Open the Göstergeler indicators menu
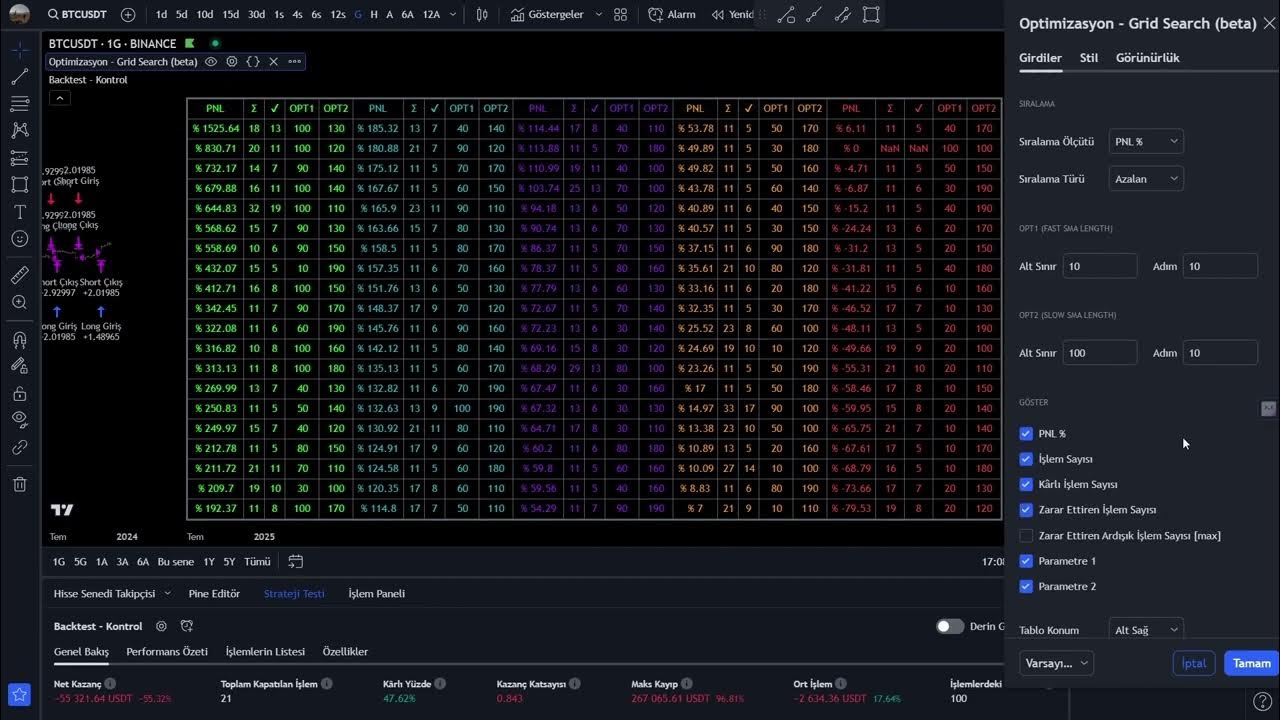 (x=546, y=15)
